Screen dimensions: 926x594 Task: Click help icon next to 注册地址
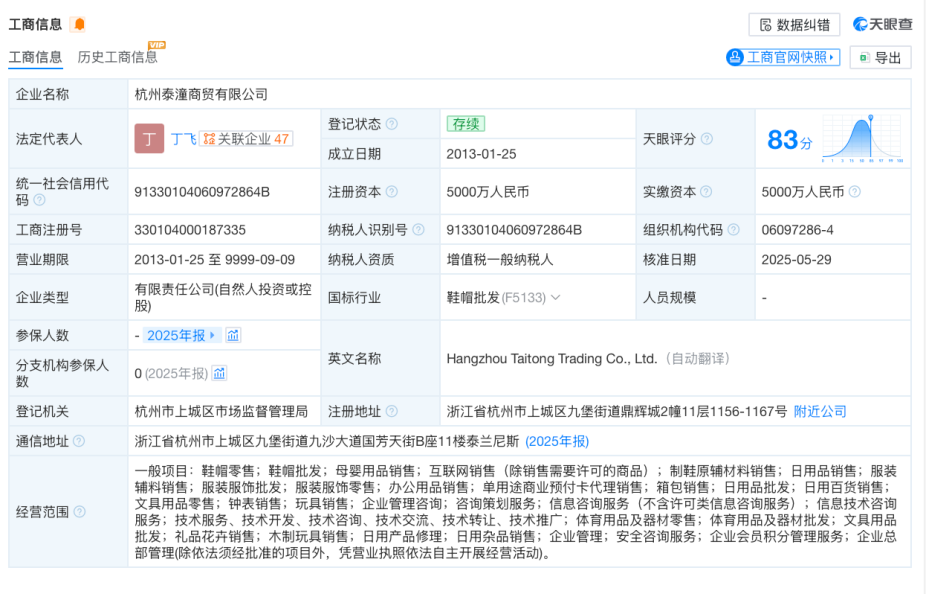pos(392,412)
